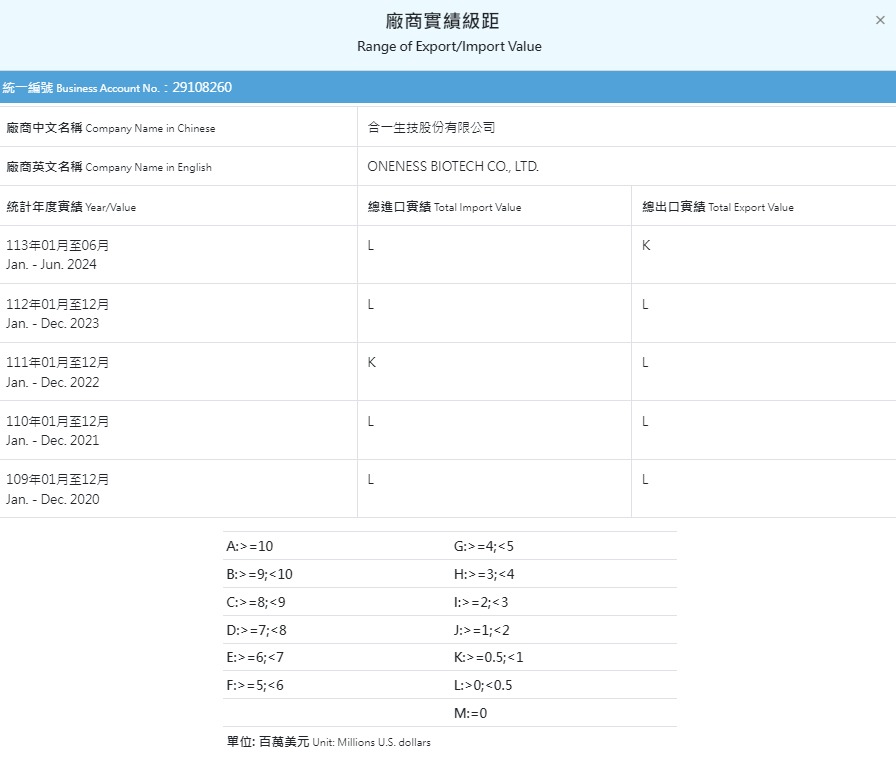Close the Range of Export/Import Value dialog
The height and width of the screenshot is (758, 896).
pyautogui.click(x=879, y=20)
